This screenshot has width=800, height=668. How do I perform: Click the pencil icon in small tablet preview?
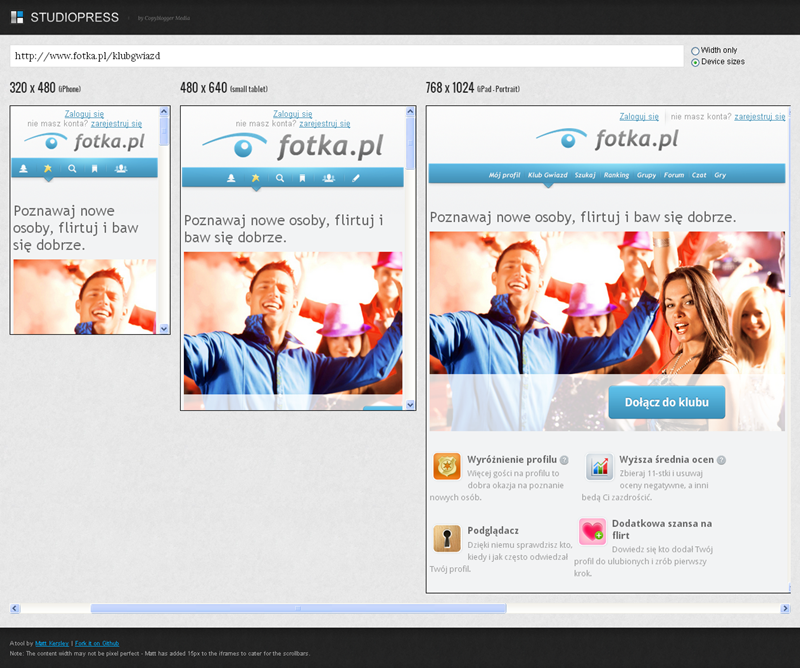(356, 178)
